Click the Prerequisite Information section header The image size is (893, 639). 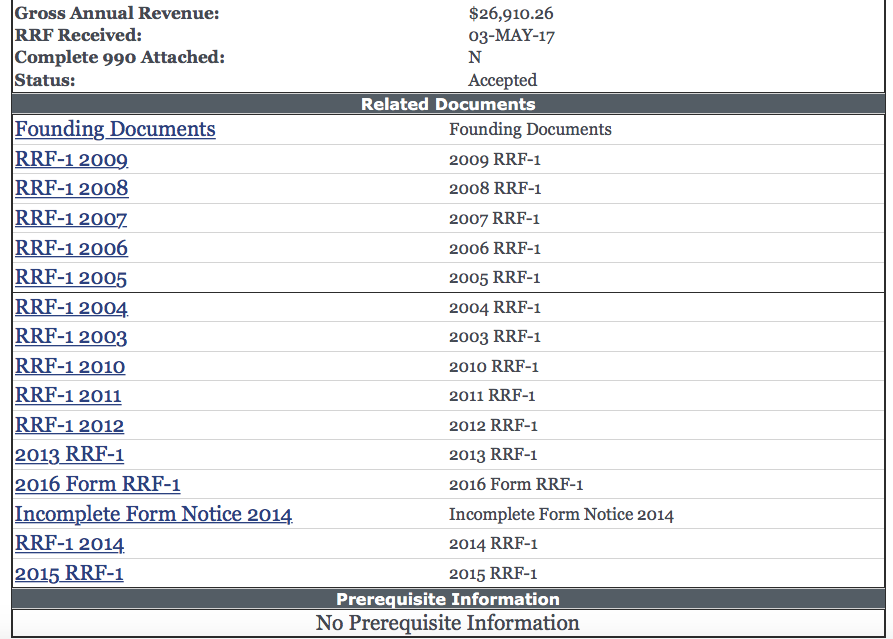(447, 599)
